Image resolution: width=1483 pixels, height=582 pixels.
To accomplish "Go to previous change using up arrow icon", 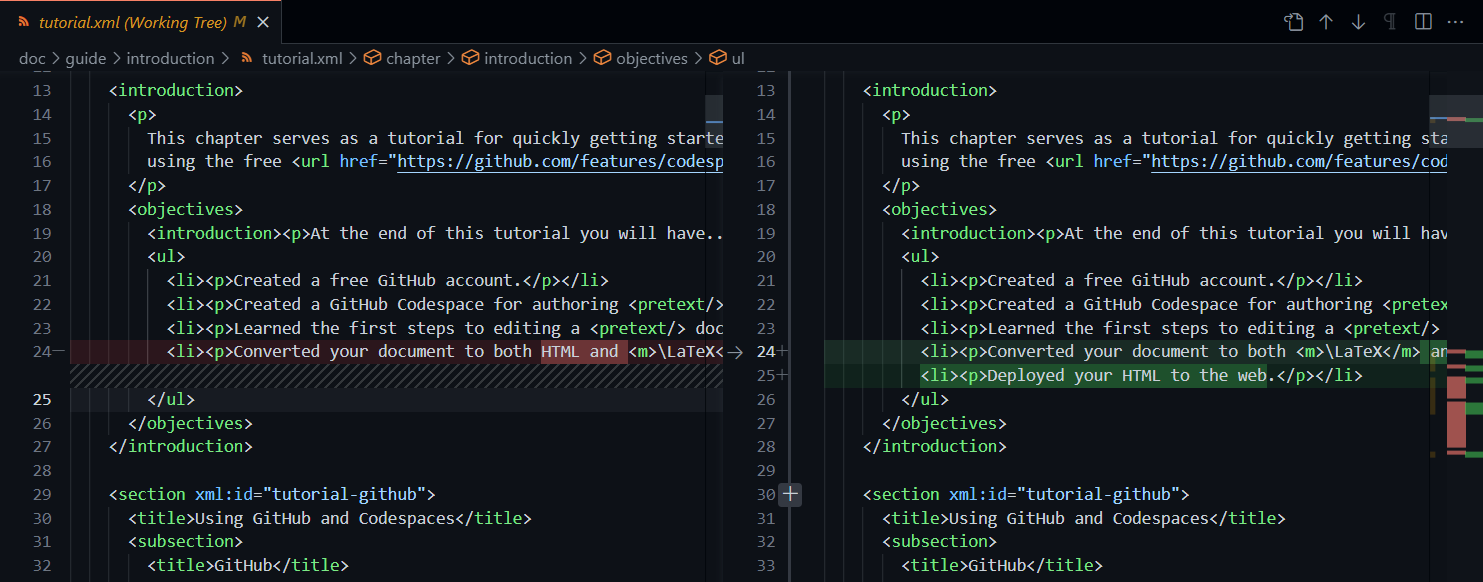I will point(1326,20).
